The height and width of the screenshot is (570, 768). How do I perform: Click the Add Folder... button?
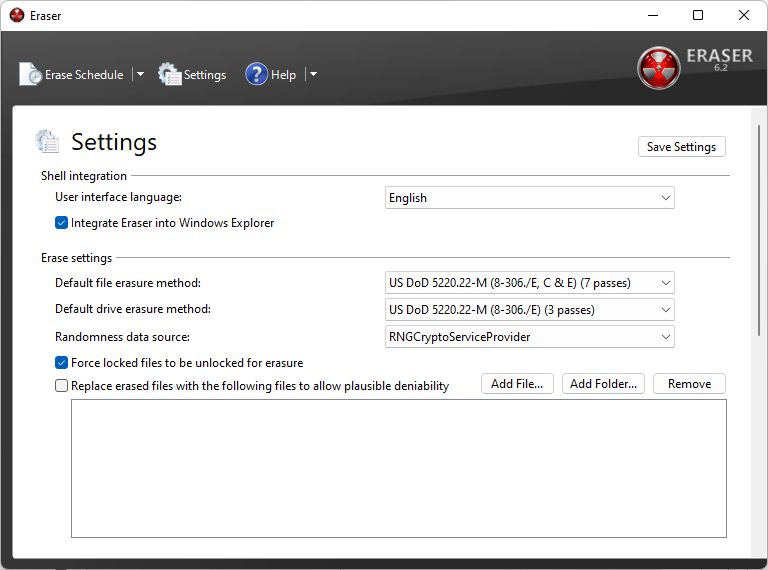(603, 384)
